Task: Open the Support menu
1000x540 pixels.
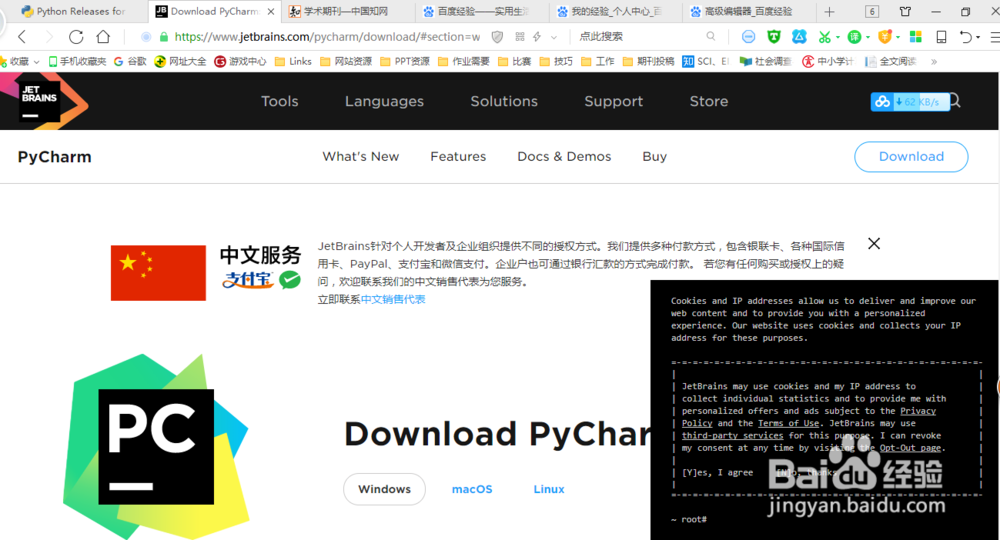Action: pyautogui.click(x=614, y=101)
